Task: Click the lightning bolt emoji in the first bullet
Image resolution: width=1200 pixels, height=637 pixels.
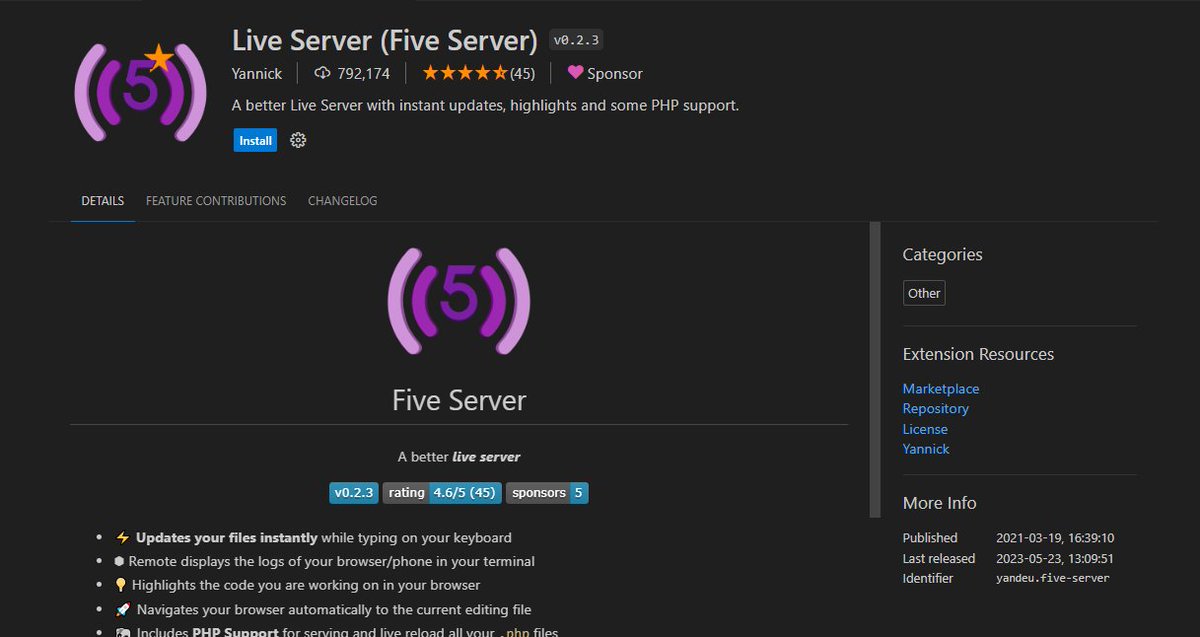Action: click(123, 537)
